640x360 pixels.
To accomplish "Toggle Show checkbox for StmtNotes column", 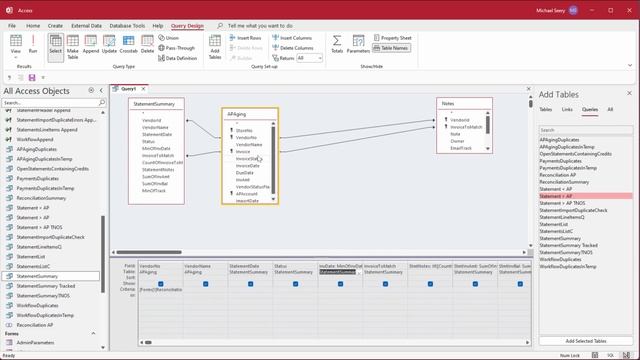I will click(430, 284).
